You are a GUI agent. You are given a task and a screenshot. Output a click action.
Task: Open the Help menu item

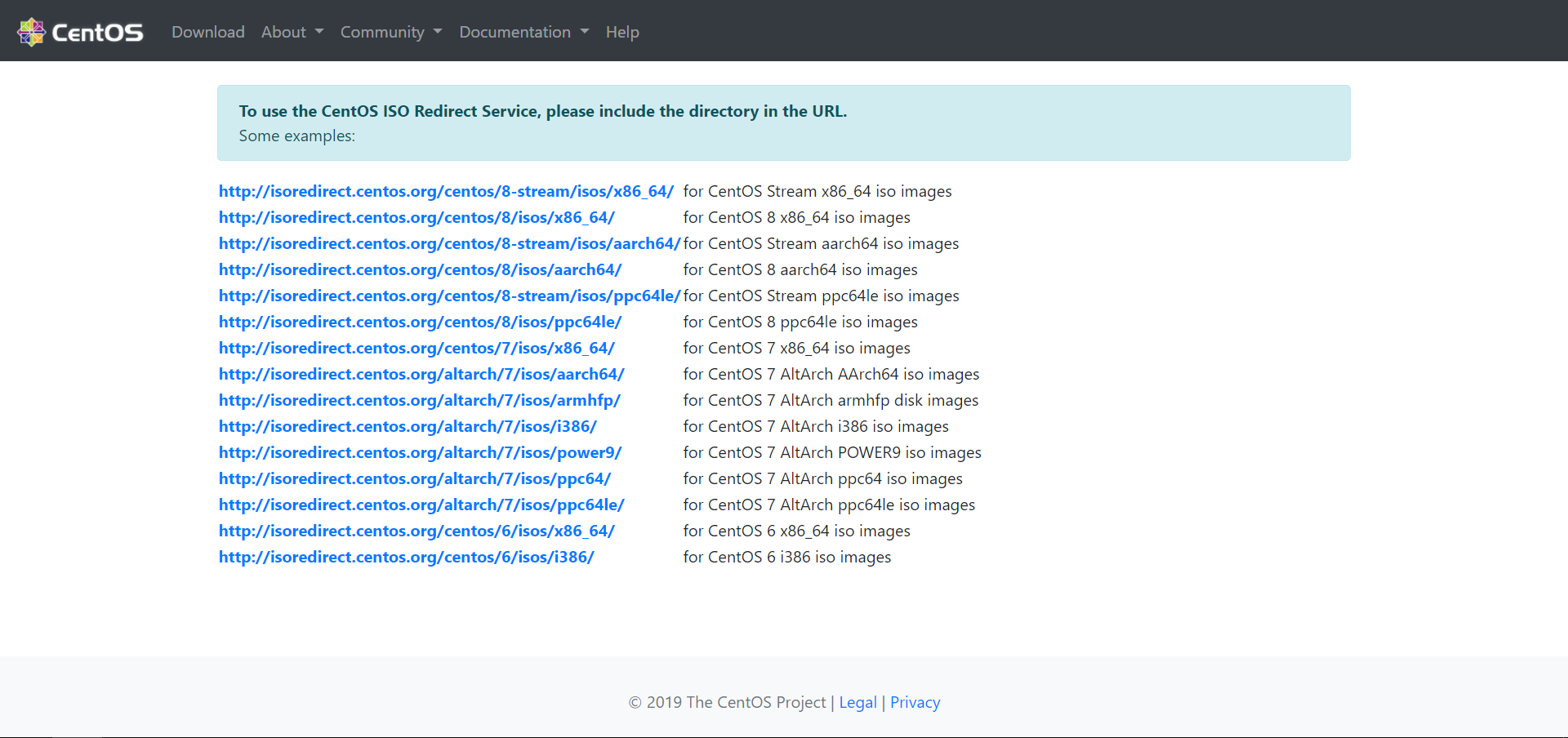click(x=622, y=32)
